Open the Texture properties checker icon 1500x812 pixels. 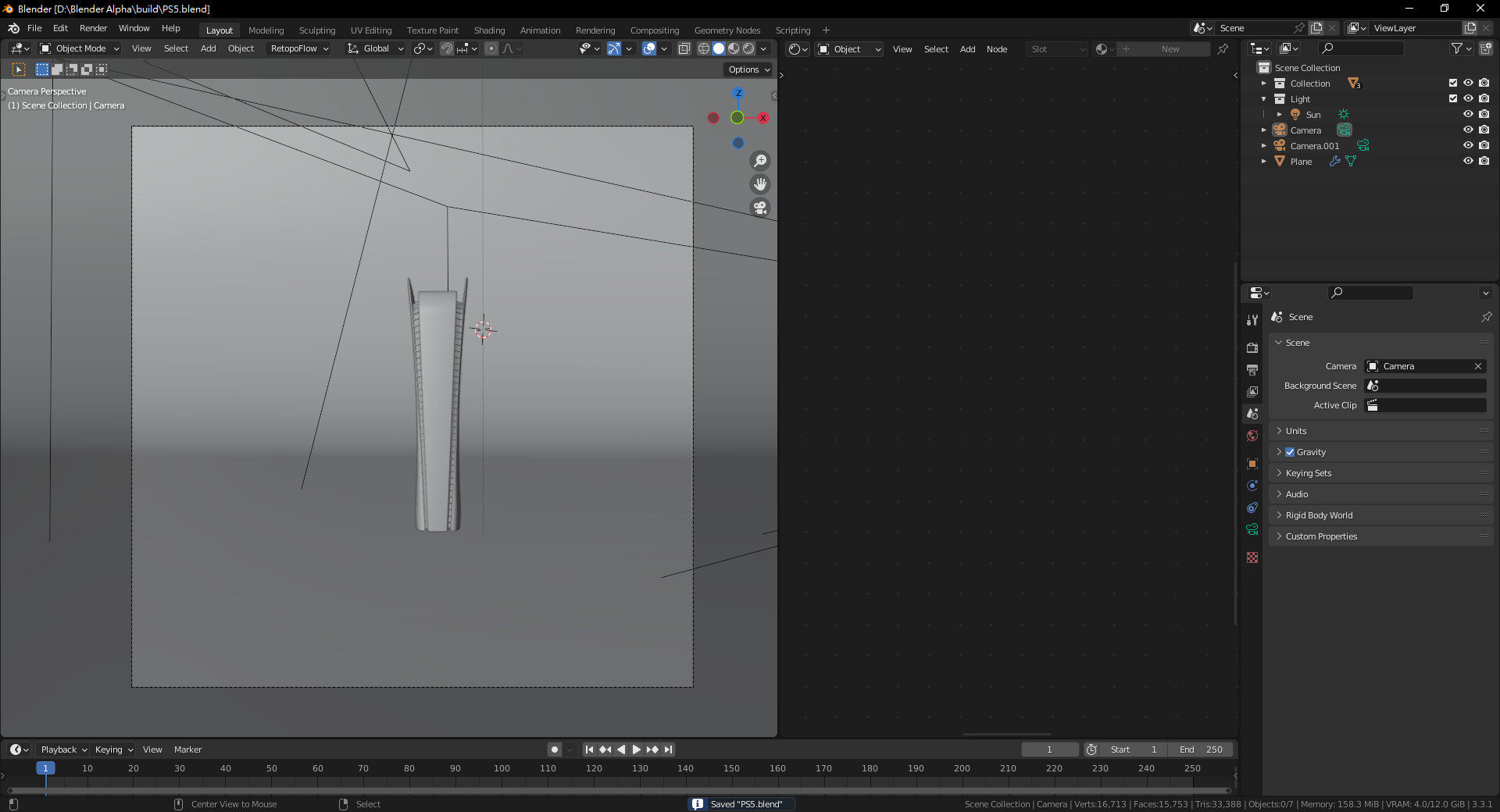point(1252,557)
